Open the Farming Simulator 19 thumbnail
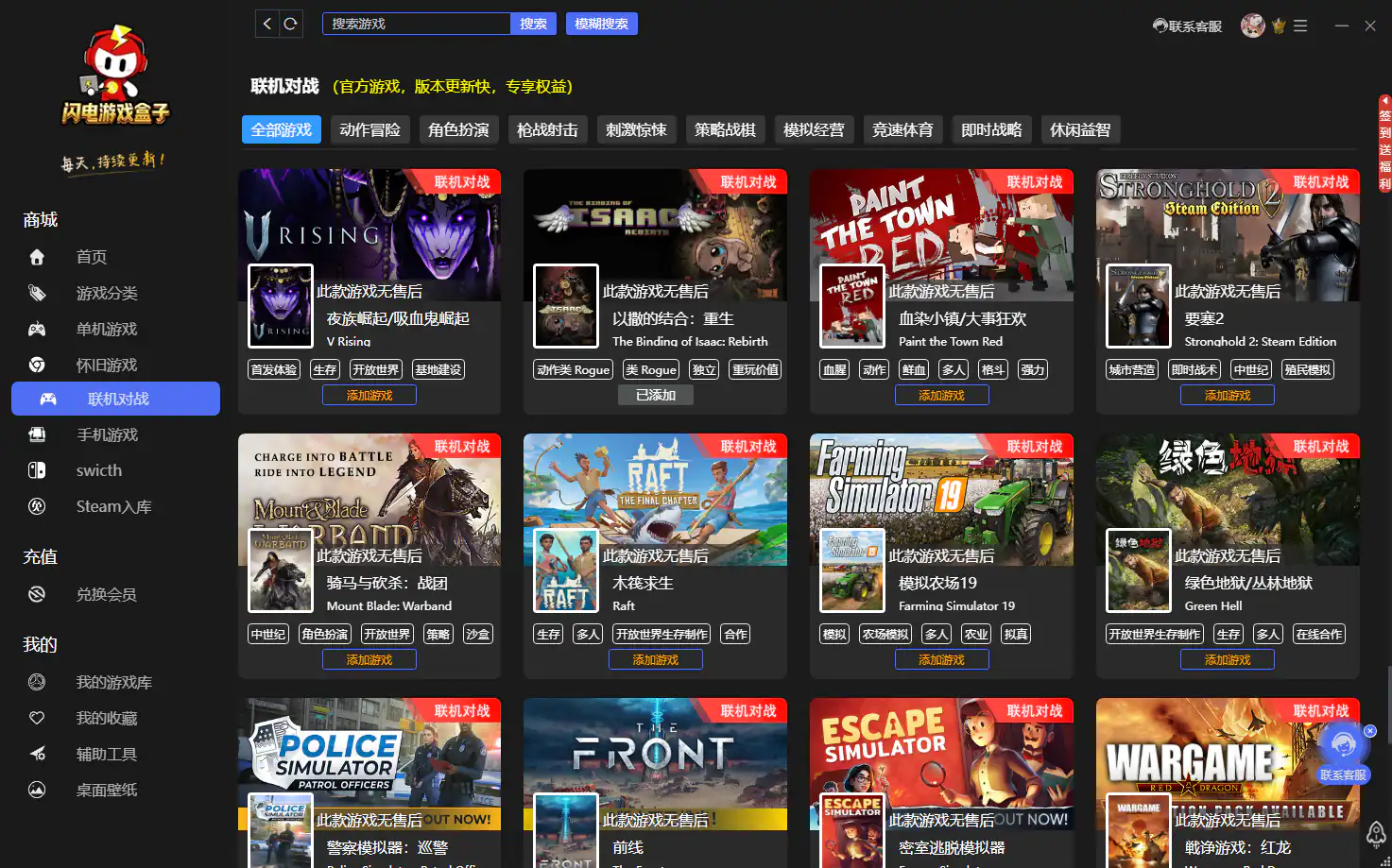The height and width of the screenshot is (868, 1392). click(x=852, y=570)
